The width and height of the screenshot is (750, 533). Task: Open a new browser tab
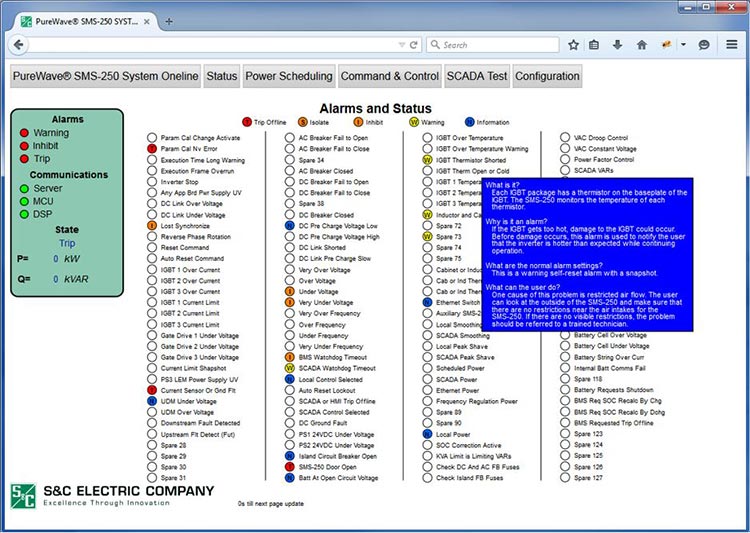(x=169, y=21)
